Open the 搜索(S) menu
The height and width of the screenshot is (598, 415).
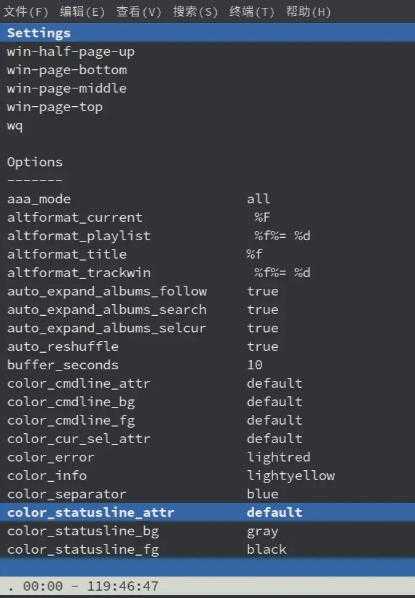click(x=195, y=12)
